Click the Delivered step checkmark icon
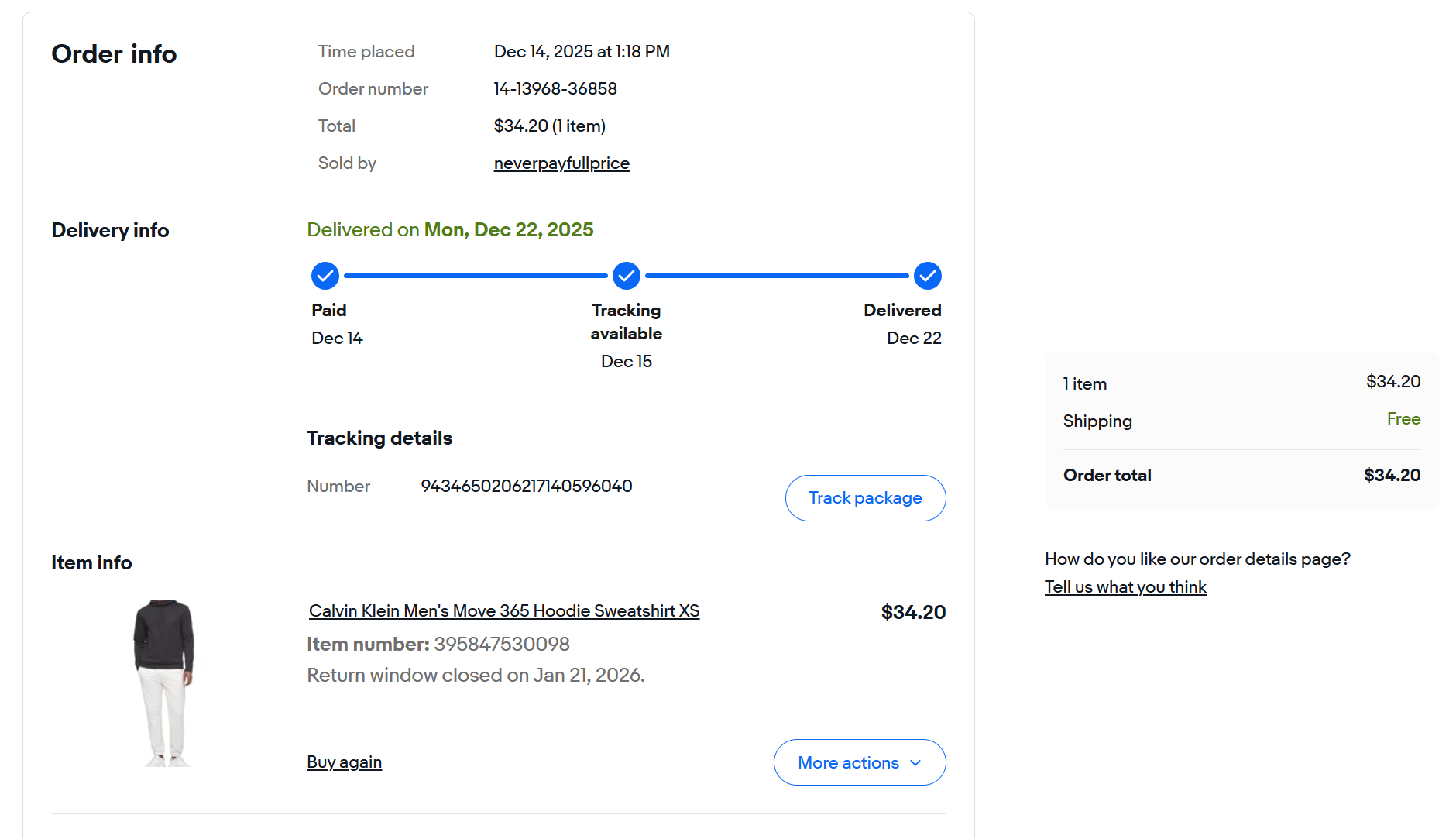The image size is (1456, 839). point(927,276)
